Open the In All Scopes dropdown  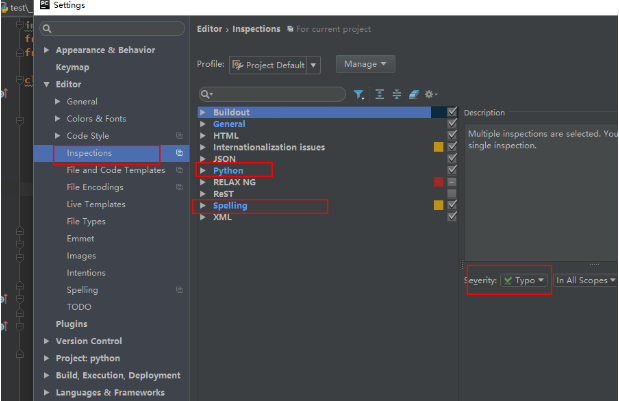pos(585,281)
